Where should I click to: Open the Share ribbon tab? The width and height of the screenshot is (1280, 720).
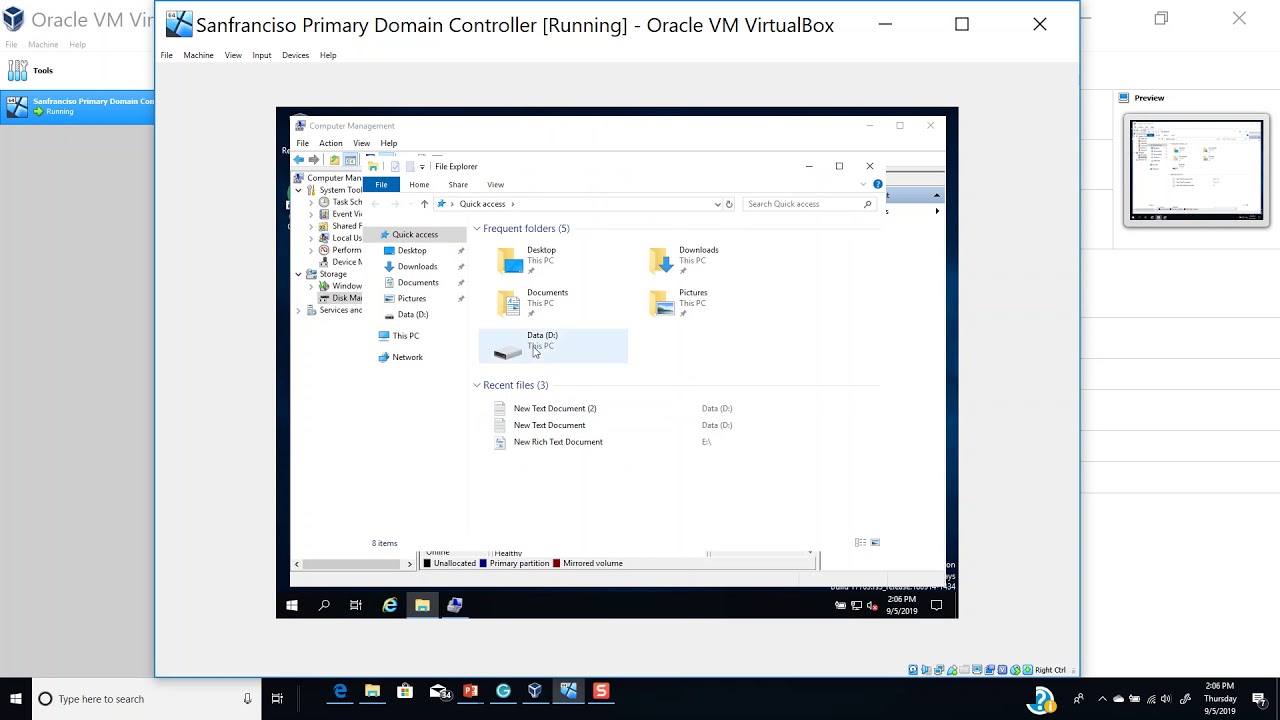(x=458, y=185)
